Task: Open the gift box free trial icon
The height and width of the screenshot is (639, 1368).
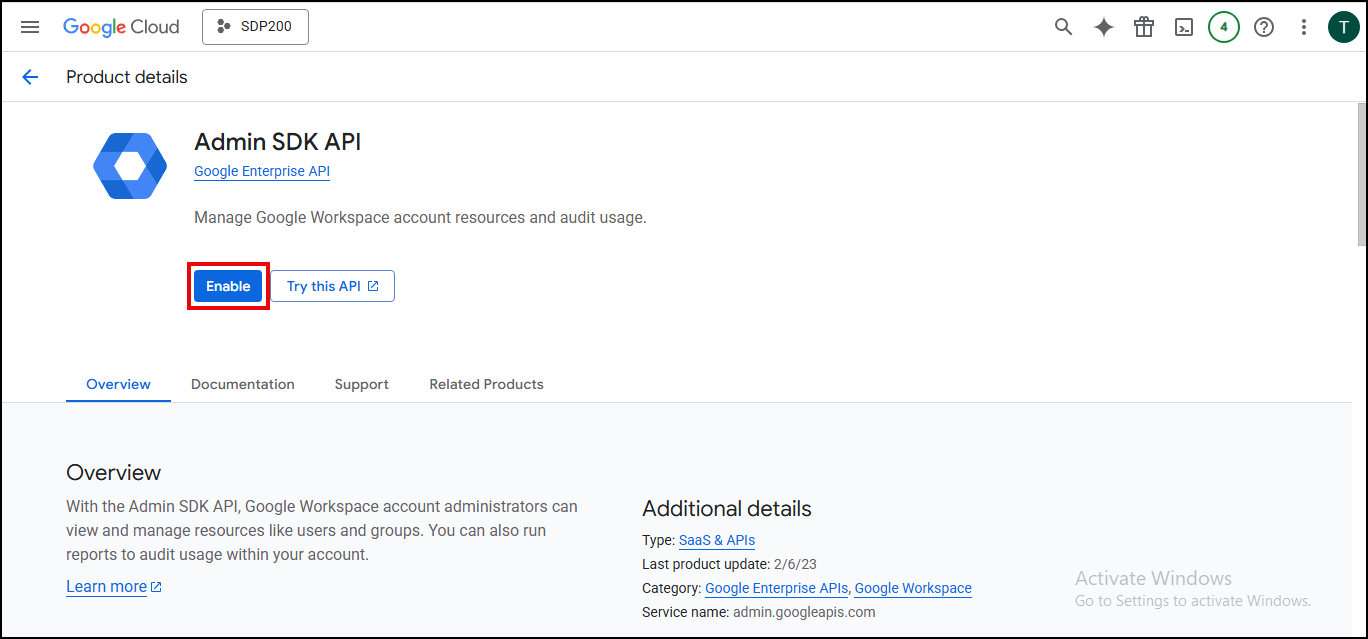Action: (x=1144, y=27)
